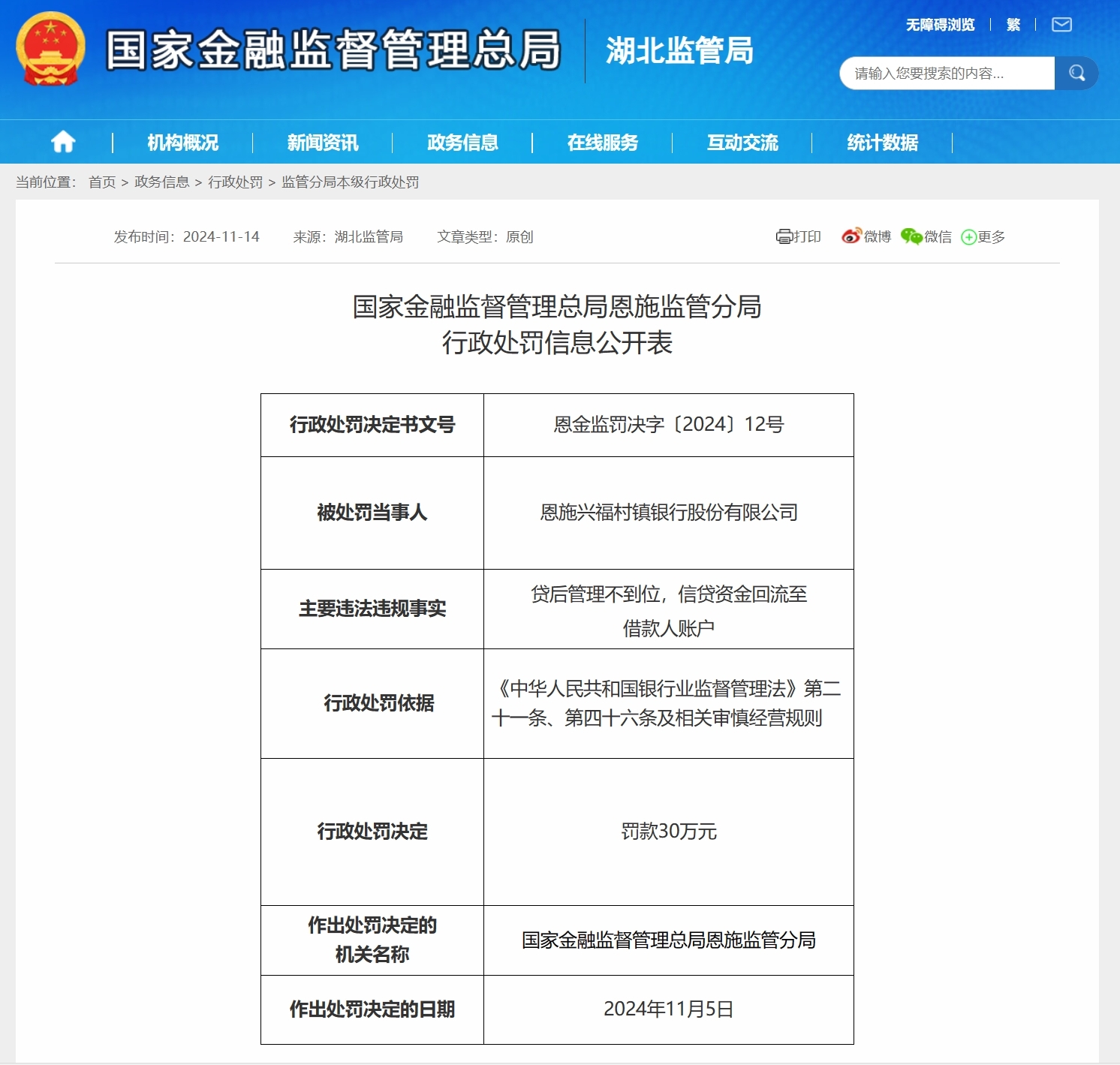
Task: Open the 行政处罚 breadcrumb link
Action: coord(236,182)
